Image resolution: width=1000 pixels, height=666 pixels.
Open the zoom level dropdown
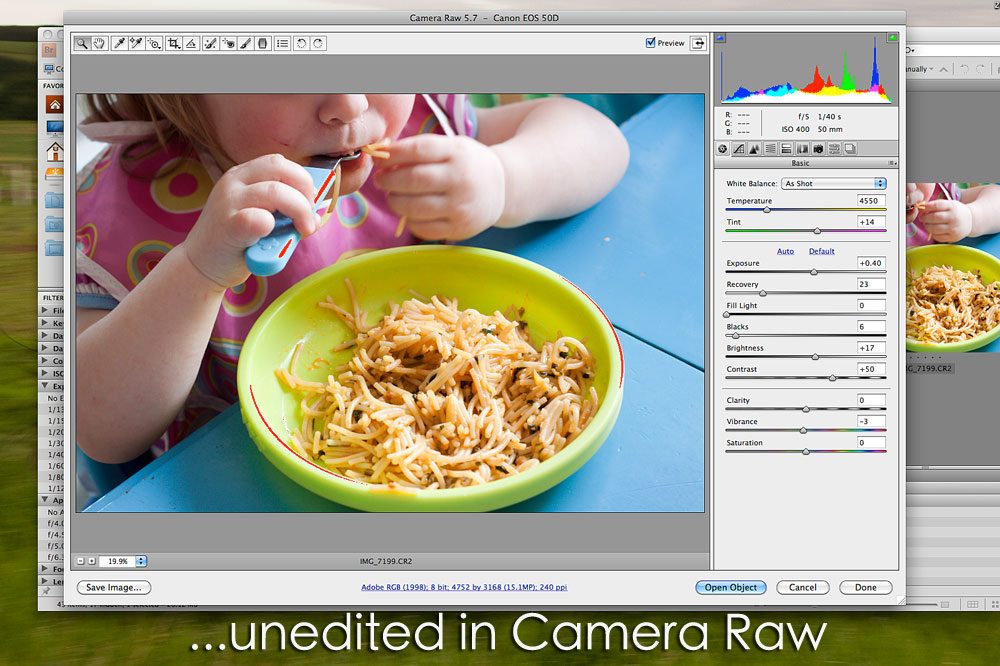[141, 561]
